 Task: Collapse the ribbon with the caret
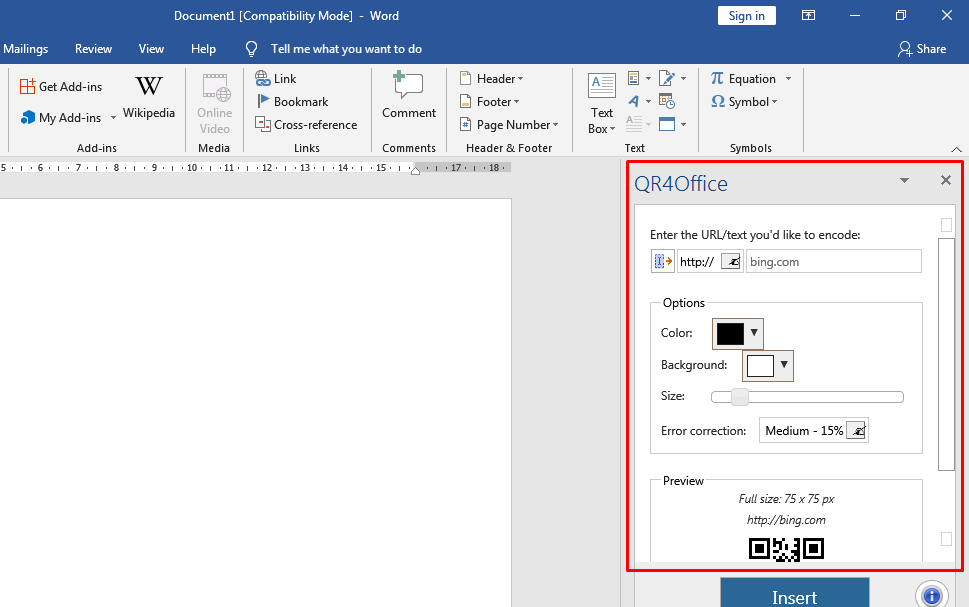point(956,149)
